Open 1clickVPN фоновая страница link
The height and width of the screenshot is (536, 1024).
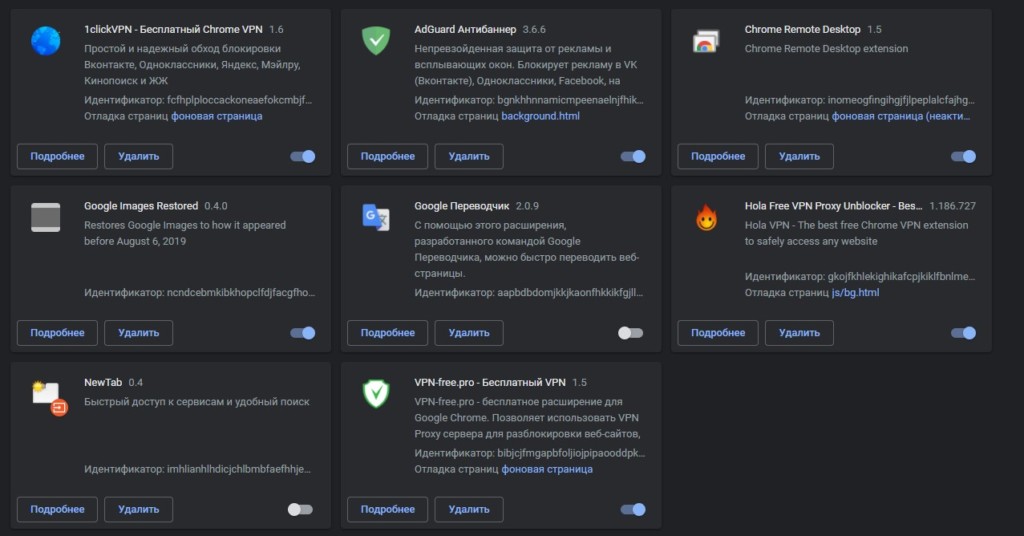[217, 116]
